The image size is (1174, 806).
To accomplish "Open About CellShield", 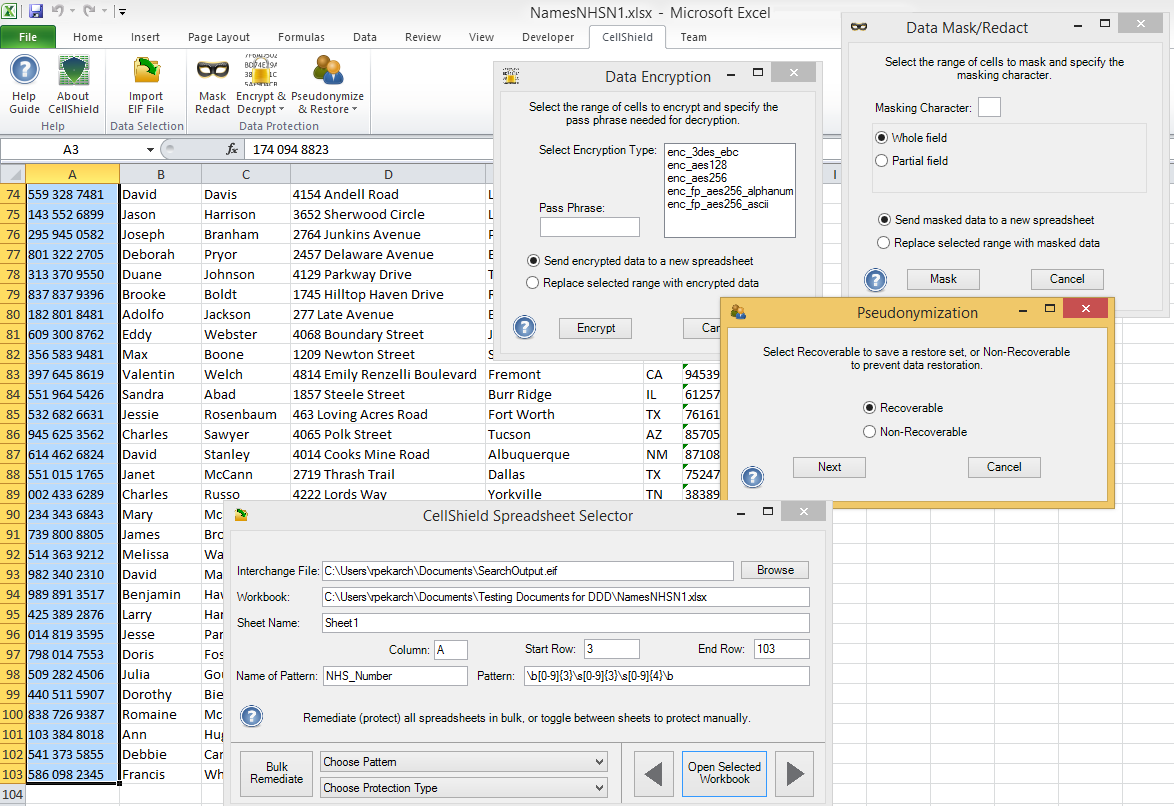I will click(x=73, y=84).
